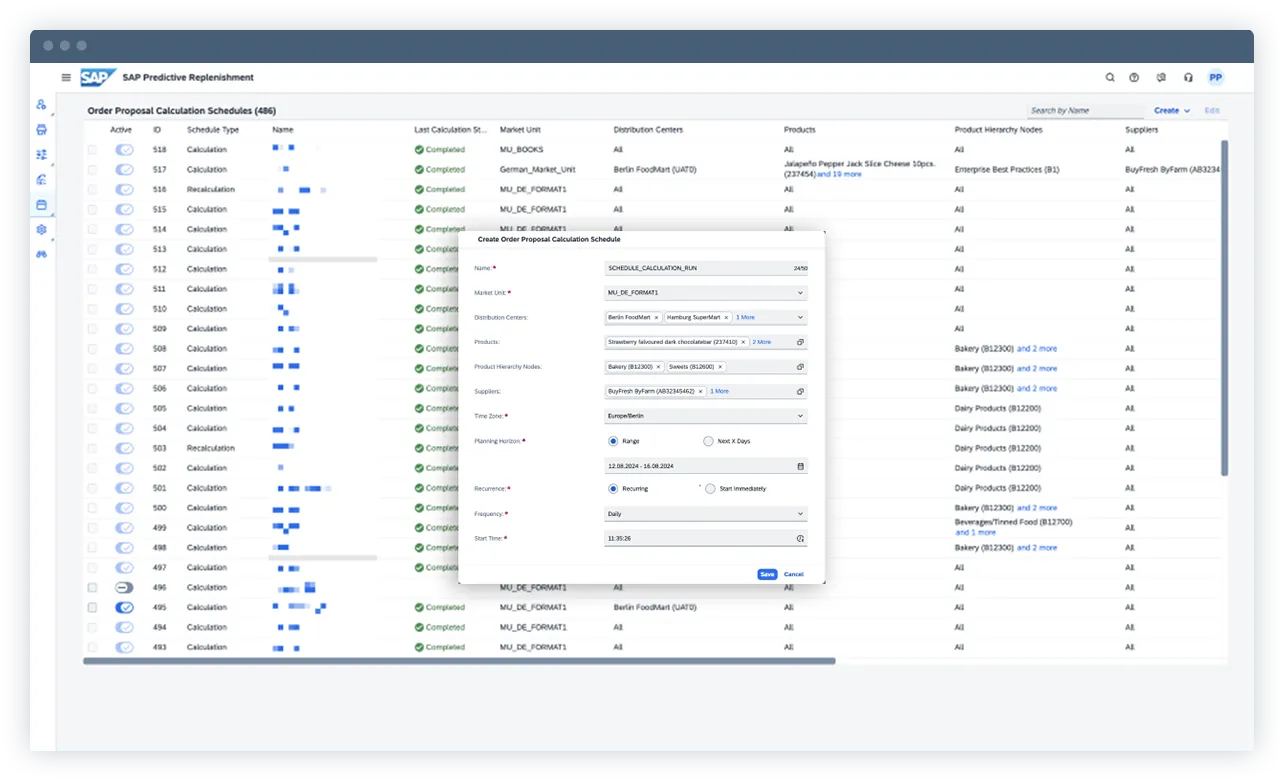1284x780 pixels.
Task: Click the PP profile avatar
Action: (1215, 77)
